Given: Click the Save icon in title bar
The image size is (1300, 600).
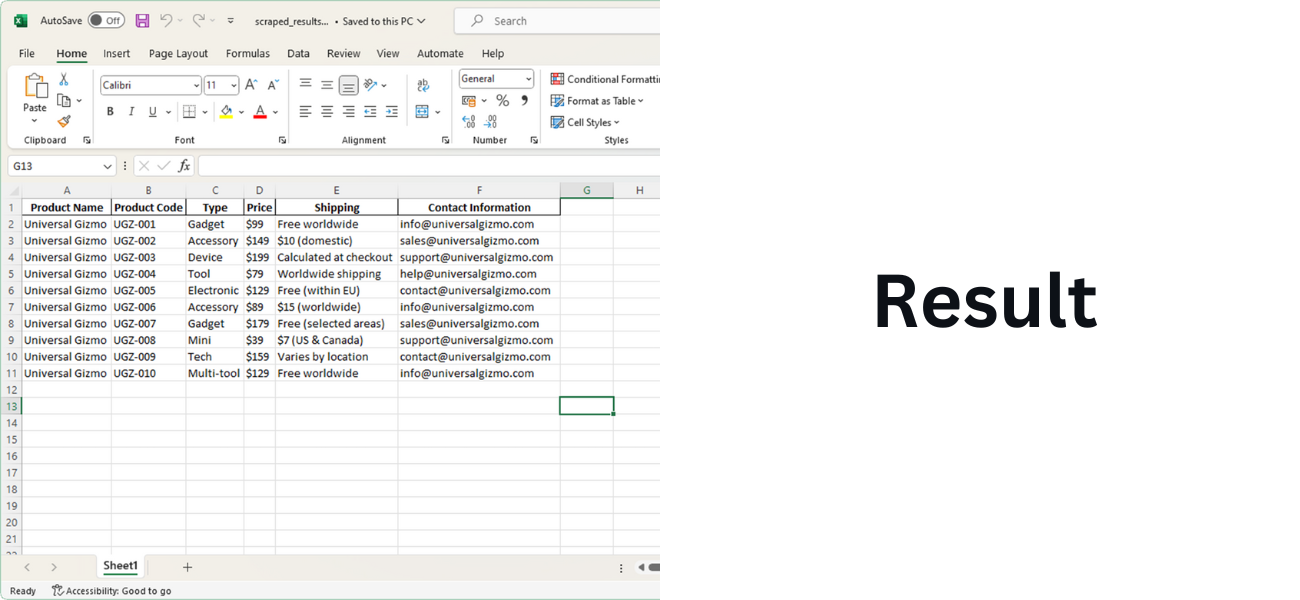Looking at the screenshot, I should pyautogui.click(x=142, y=21).
